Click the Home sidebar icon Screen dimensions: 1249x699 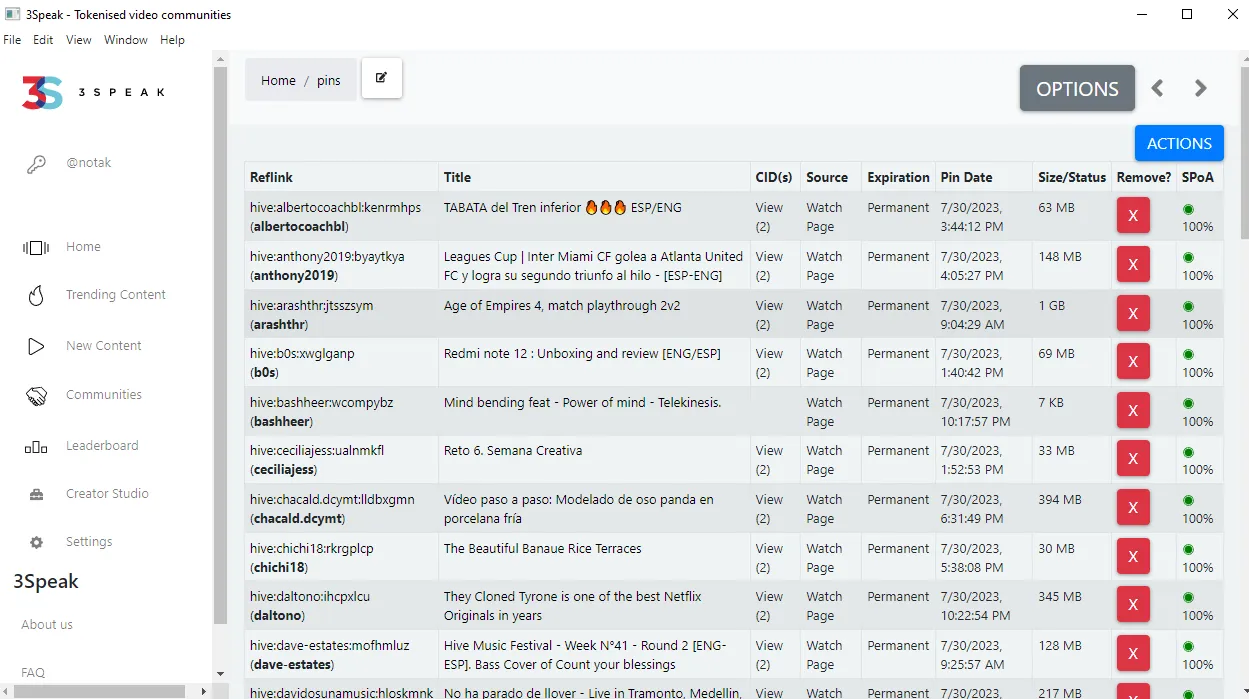[x=36, y=247]
